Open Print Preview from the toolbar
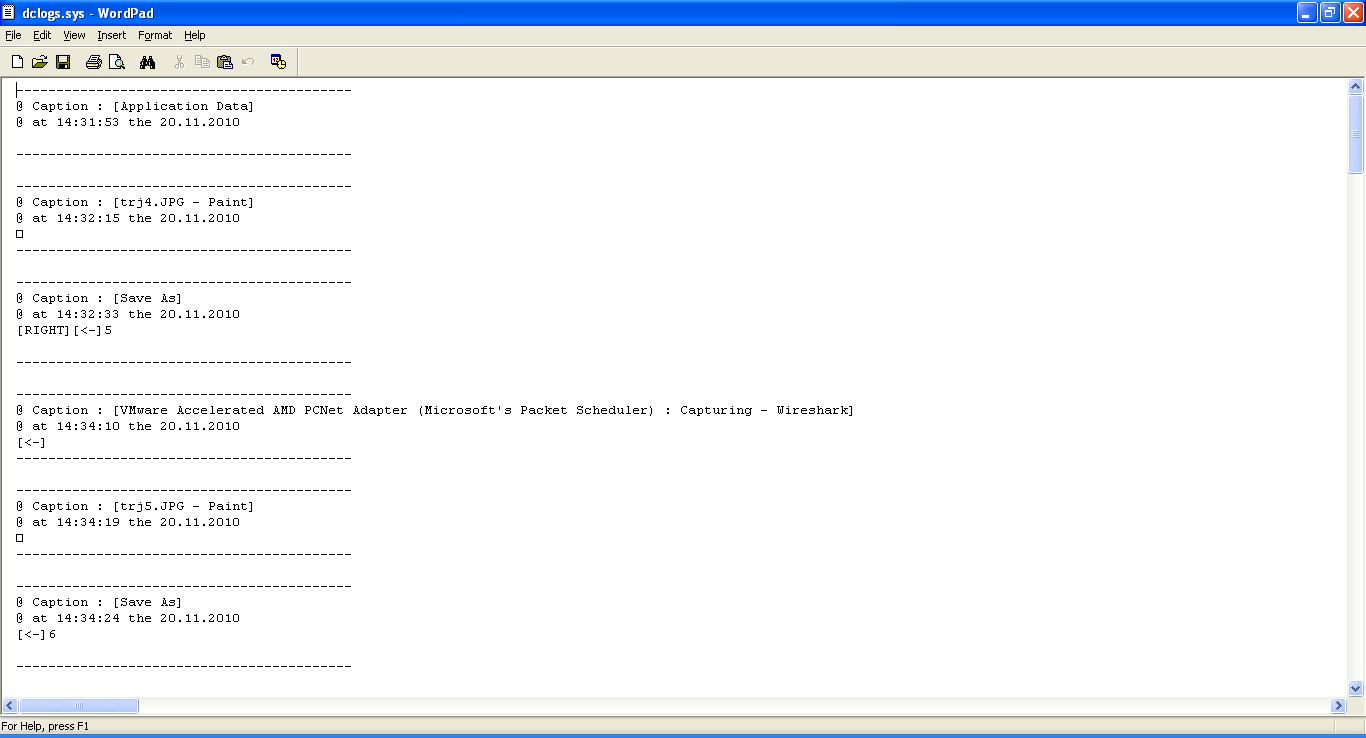 (117, 62)
